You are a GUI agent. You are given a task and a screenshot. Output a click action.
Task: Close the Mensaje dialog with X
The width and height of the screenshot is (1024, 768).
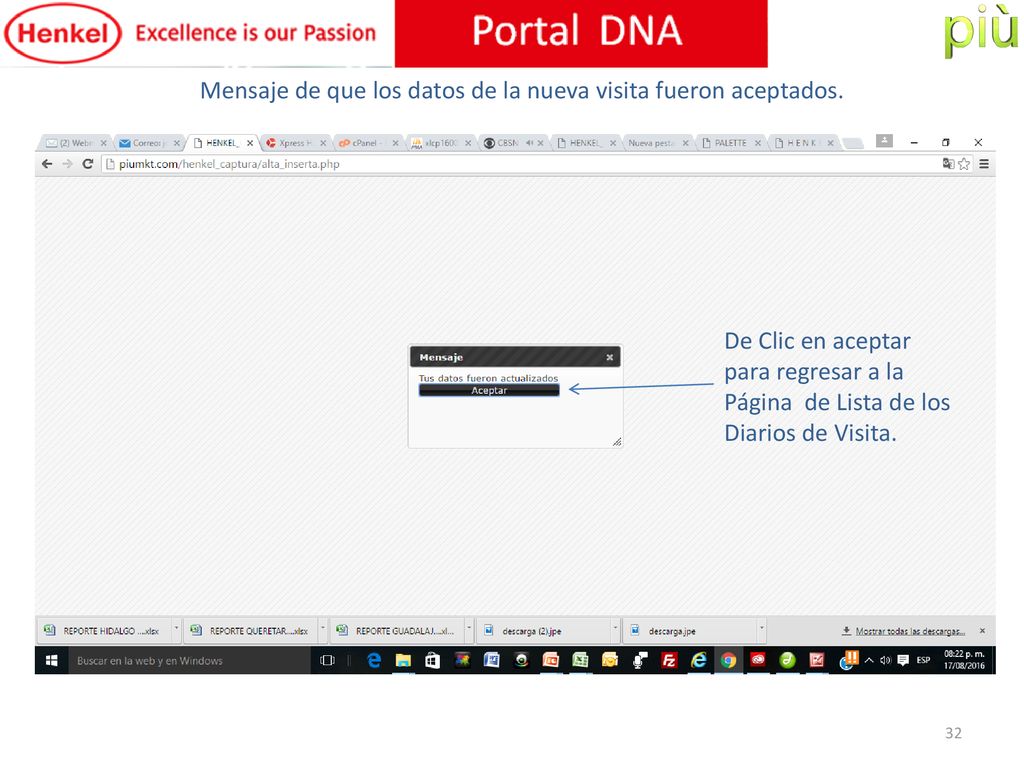click(609, 357)
